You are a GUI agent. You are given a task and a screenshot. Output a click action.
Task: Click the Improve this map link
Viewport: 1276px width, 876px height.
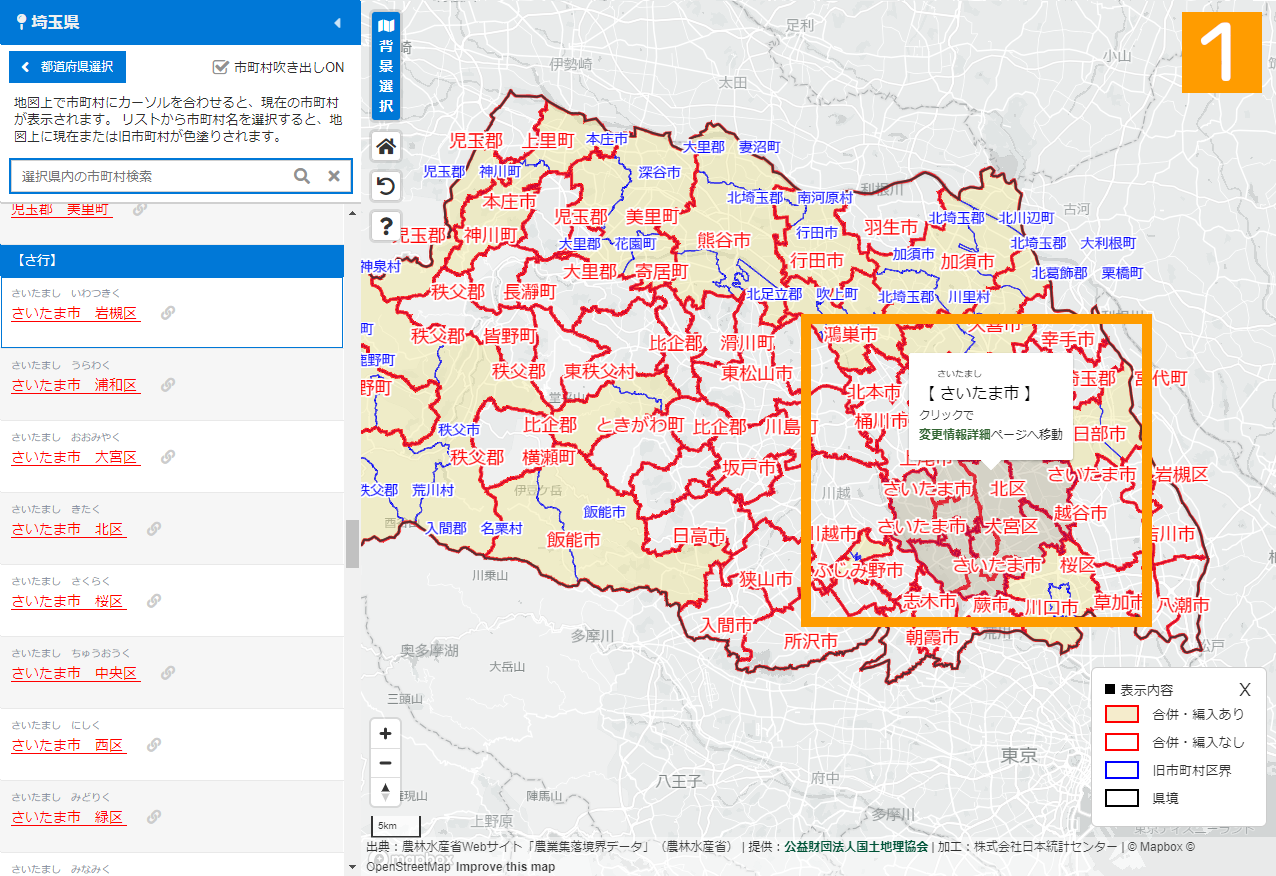pos(506,867)
